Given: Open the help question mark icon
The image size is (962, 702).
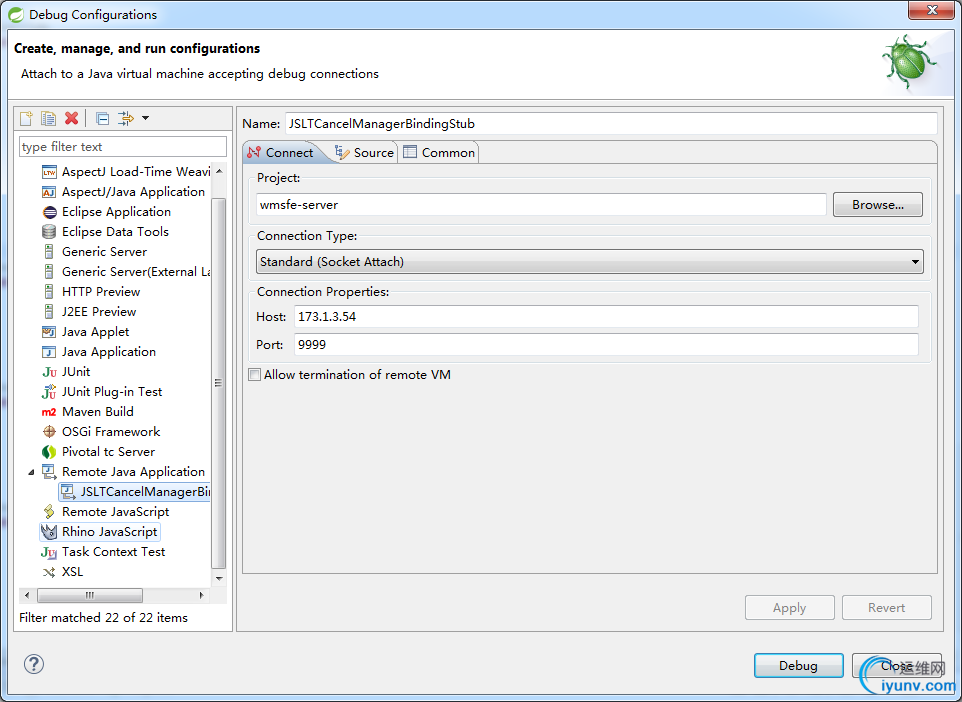Looking at the screenshot, I should coord(34,664).
